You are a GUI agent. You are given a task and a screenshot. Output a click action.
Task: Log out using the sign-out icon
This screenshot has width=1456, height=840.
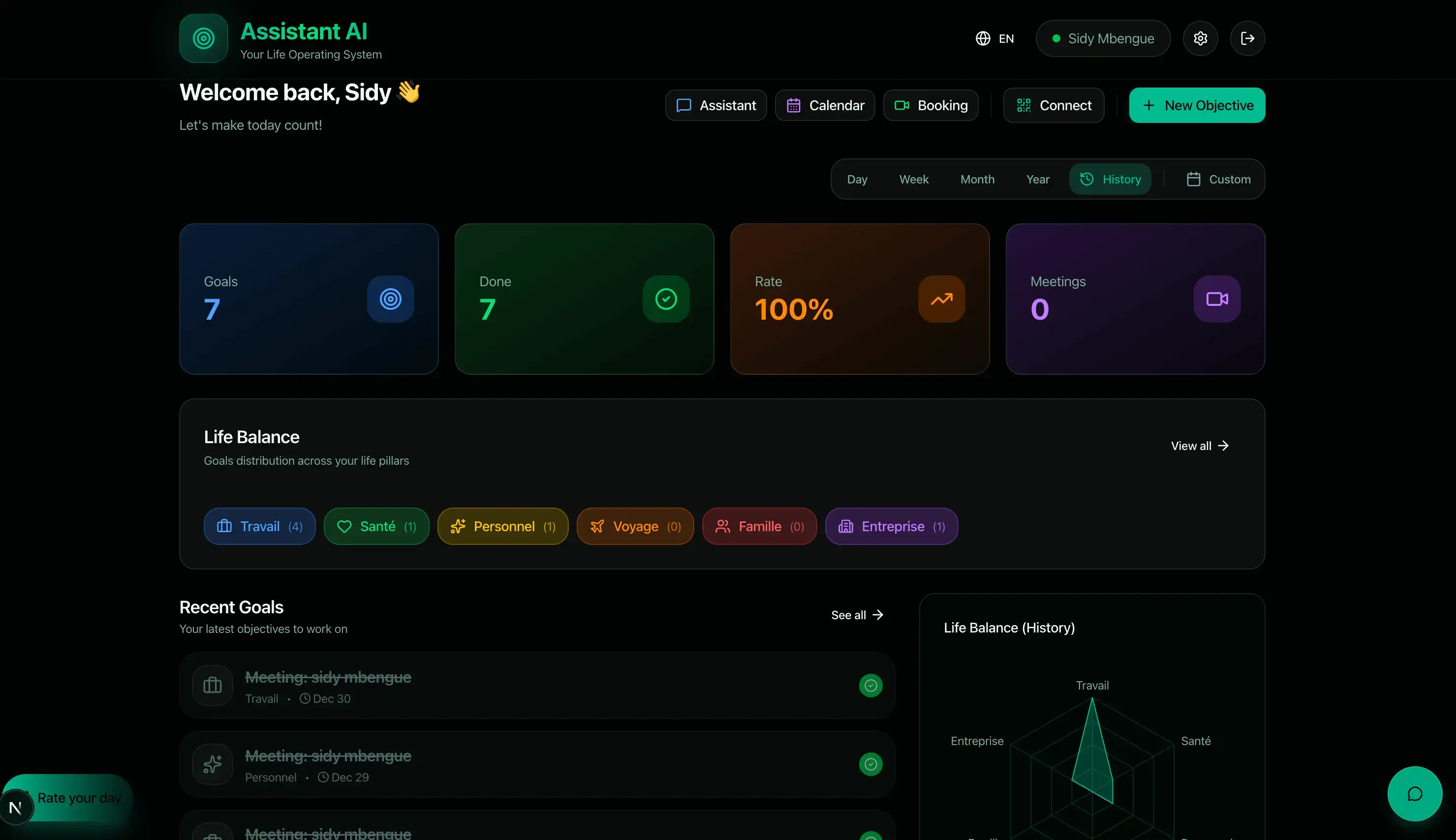pyautogui.click(x=1248, y=38)
